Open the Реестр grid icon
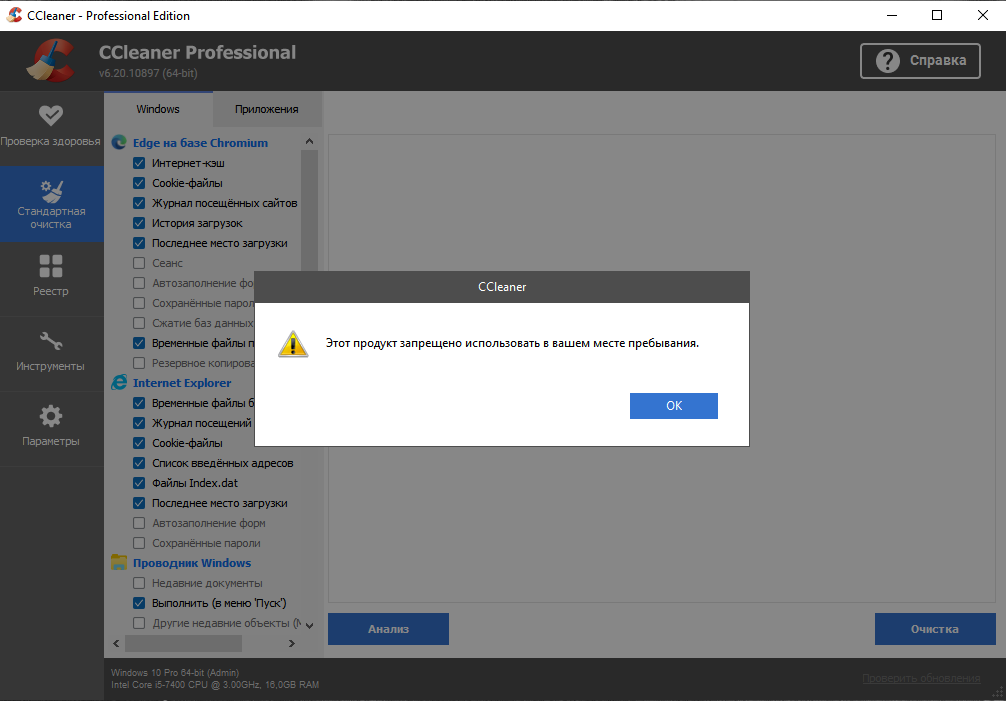The image size is (1006, 701). [x=51, y=266]
